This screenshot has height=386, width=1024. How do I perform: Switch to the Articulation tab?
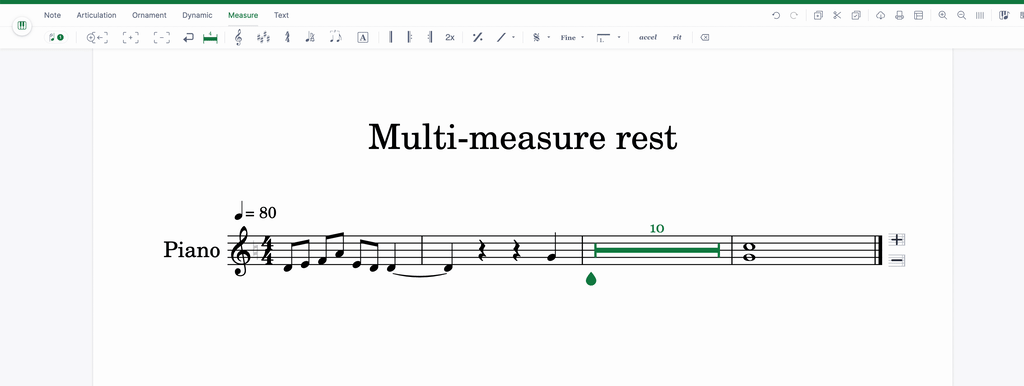point(97,15)
